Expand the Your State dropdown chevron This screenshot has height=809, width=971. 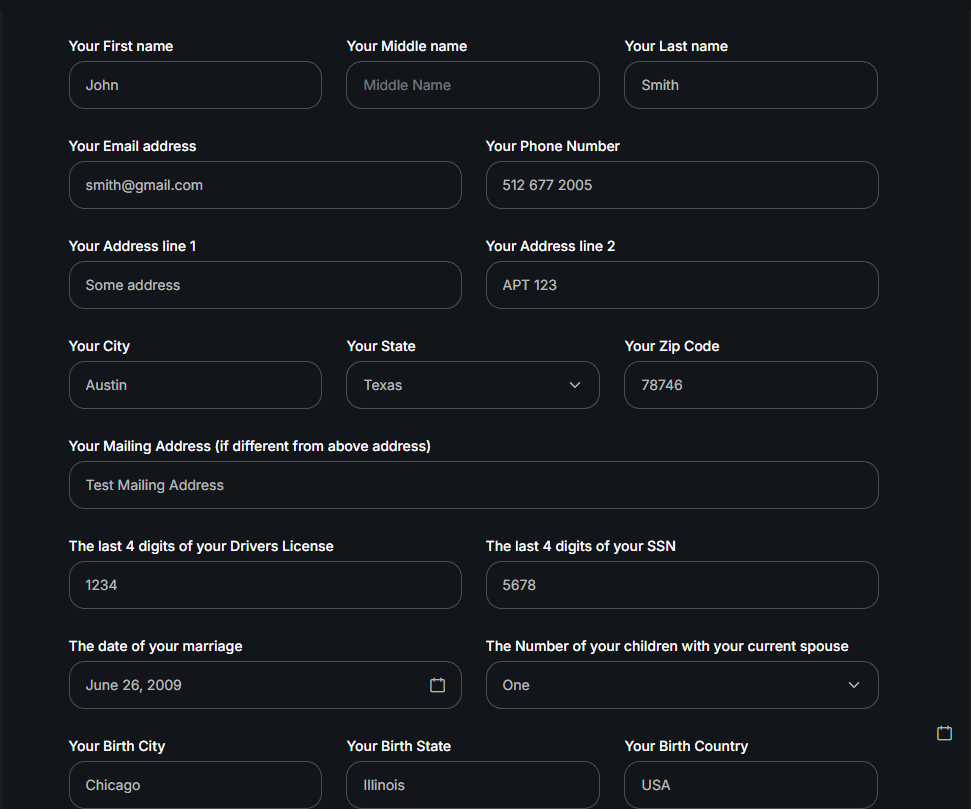575,385
